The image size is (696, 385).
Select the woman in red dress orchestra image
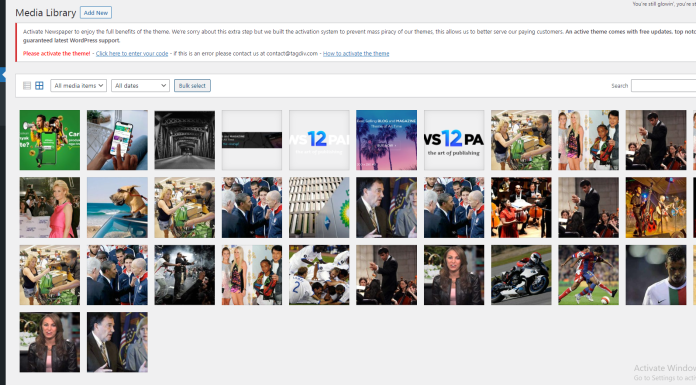point(521,207)
